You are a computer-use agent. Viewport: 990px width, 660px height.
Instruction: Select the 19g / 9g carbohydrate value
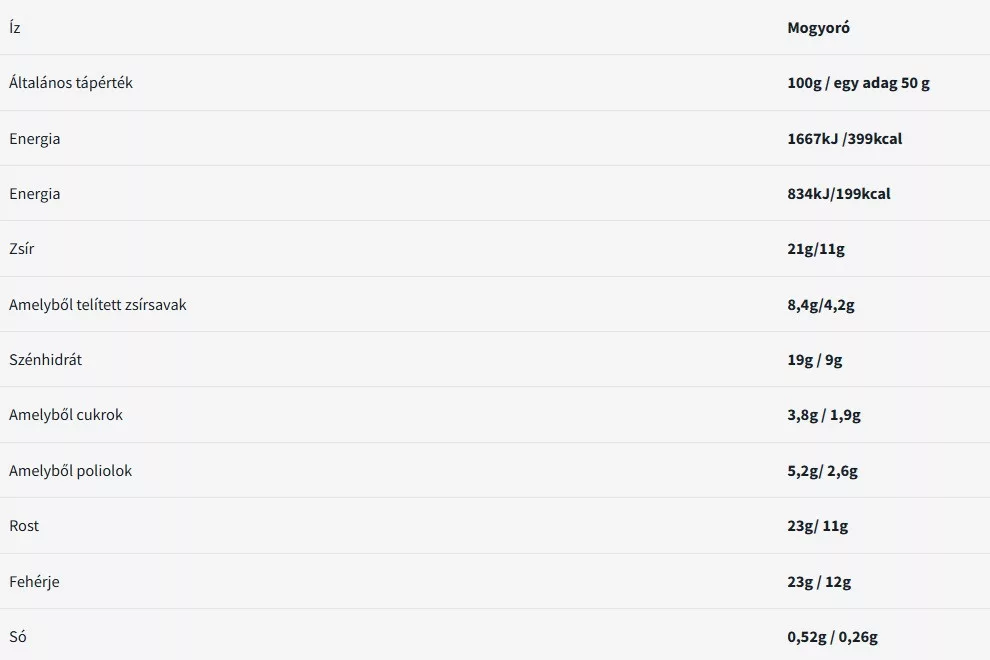814,360
